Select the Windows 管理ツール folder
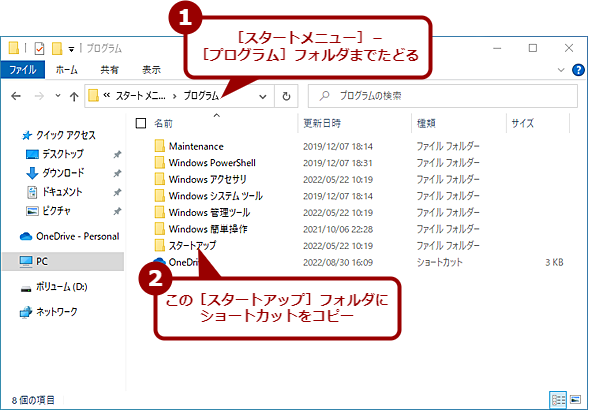 click(x=209, y=212)
